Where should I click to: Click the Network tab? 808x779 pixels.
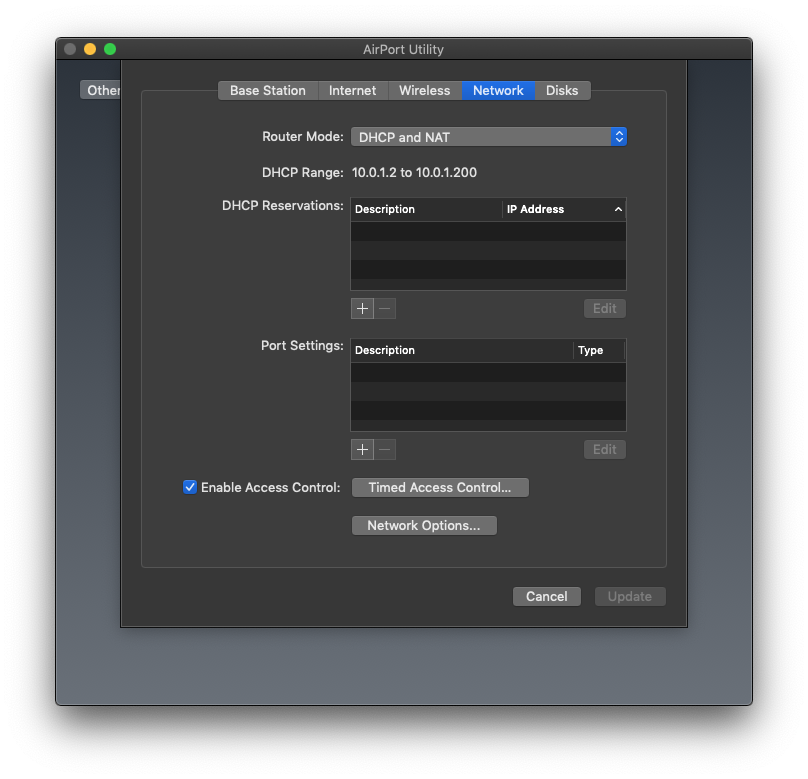[498, 91]
